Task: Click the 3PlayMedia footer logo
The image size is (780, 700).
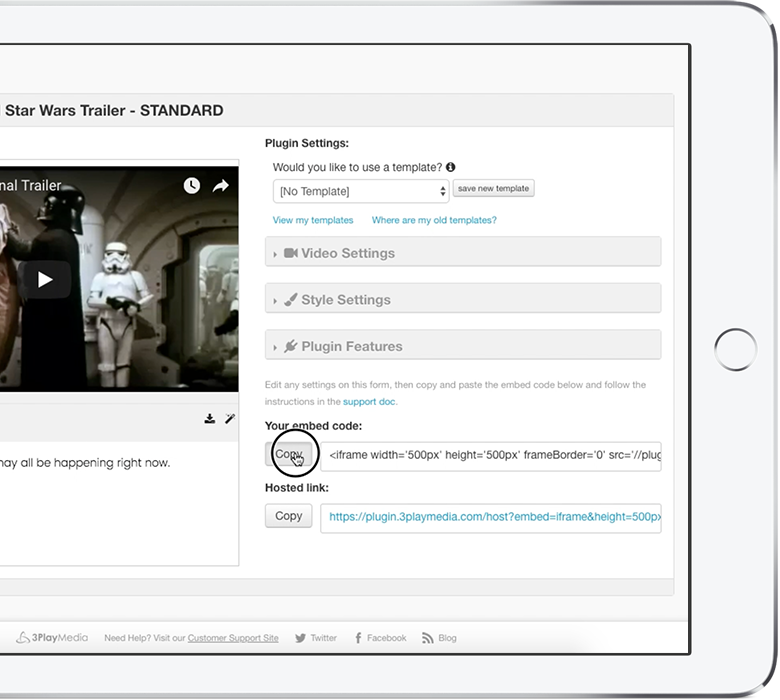Action: (x=52, y=637)
